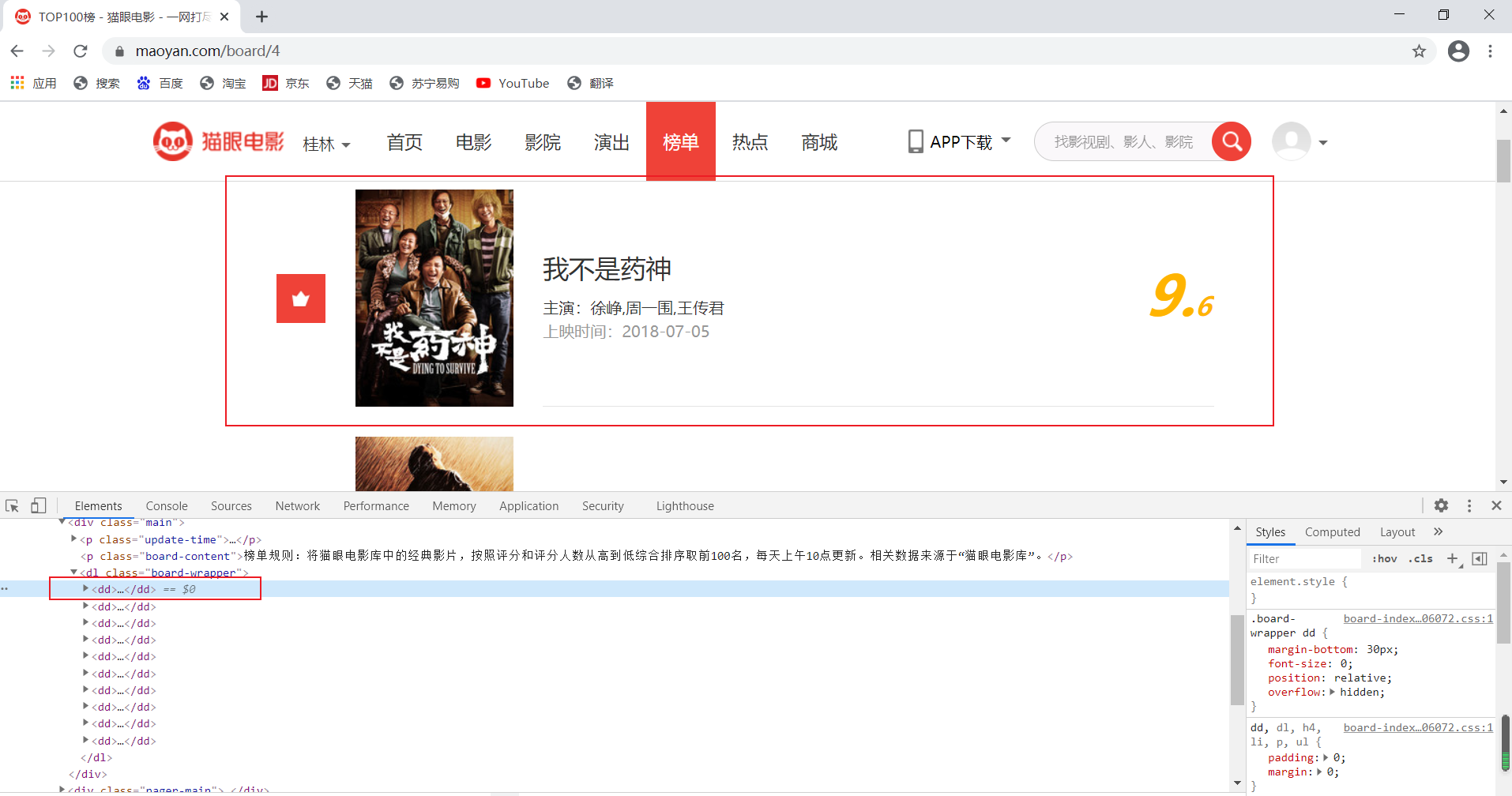The image size is (1512, 796).
Task: Select the Computed pane tab
Action: (1333, 532)
